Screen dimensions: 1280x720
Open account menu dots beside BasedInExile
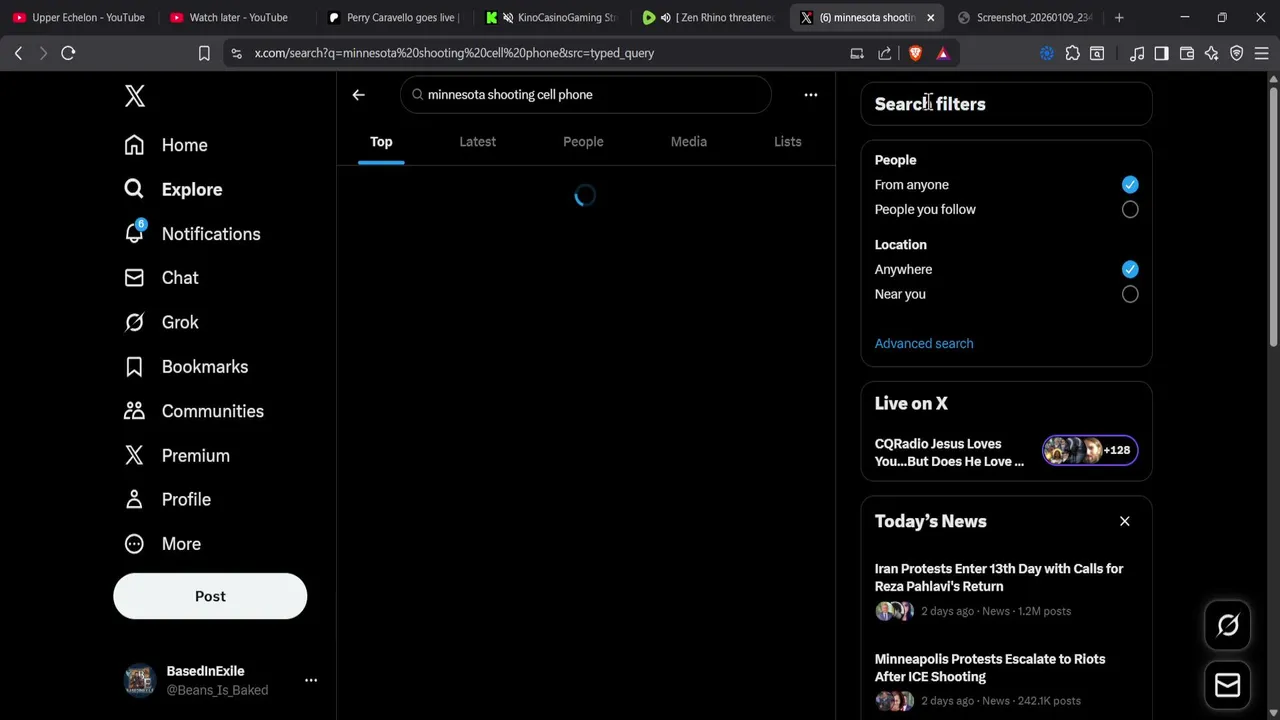(311, 680)
